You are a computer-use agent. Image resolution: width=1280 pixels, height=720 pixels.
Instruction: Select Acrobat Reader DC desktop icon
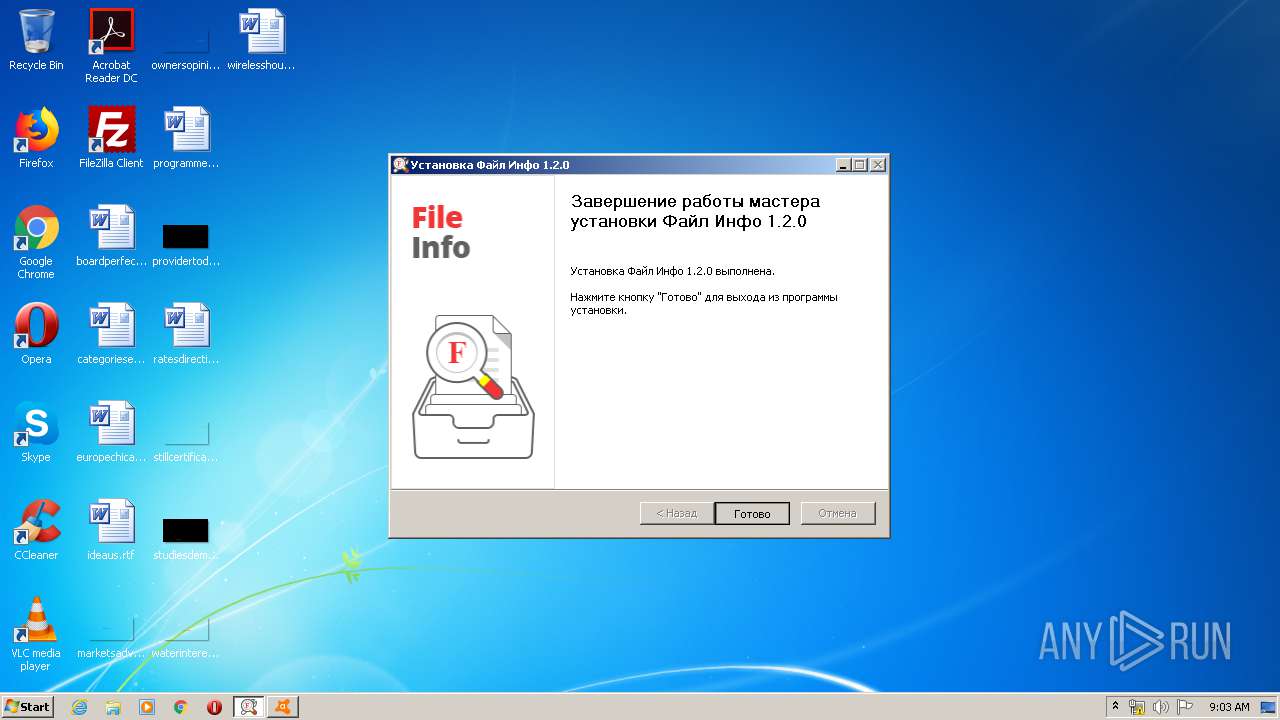pyautogui.click(x=111, y=46)
